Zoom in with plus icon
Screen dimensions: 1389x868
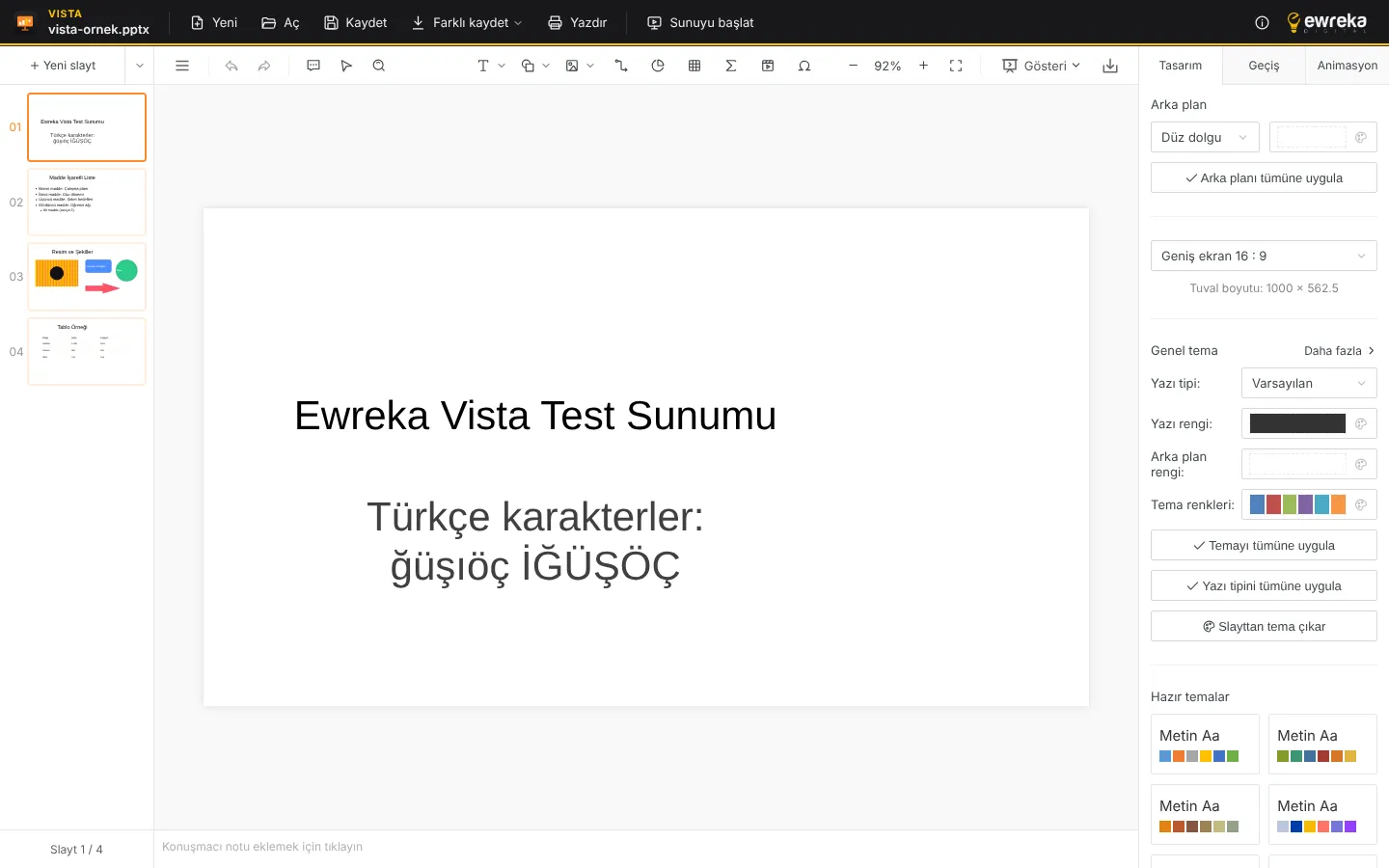point(923,66)
